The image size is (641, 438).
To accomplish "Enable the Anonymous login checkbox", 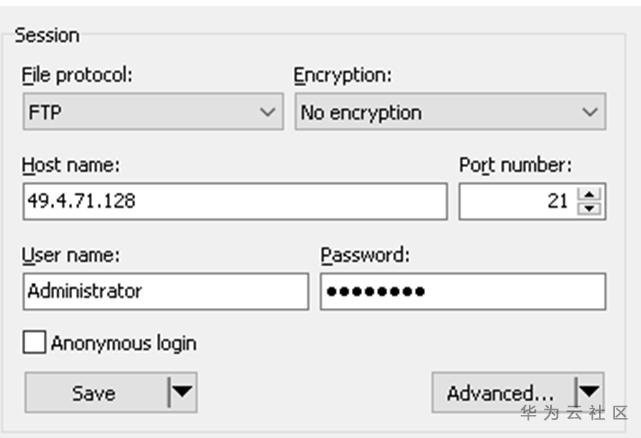I will 35,343.
